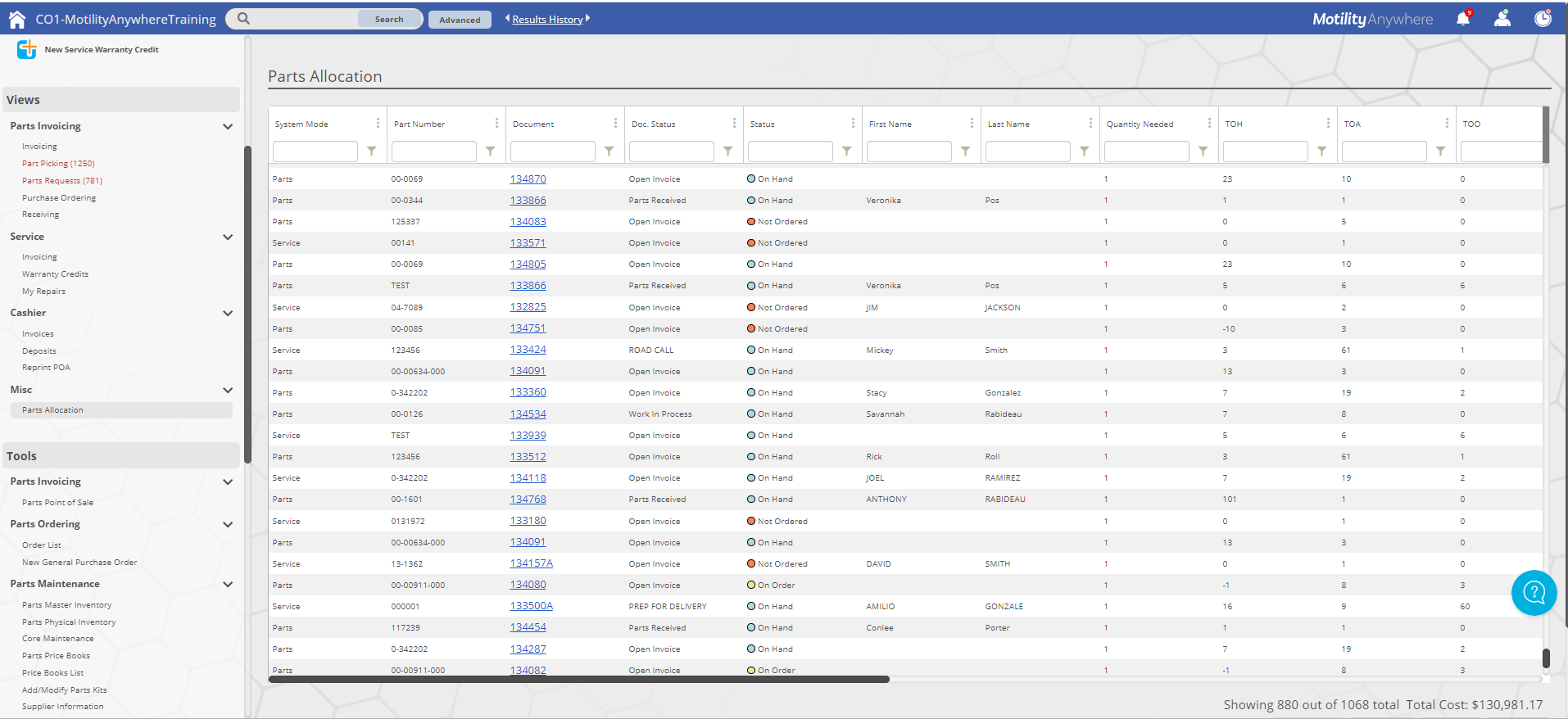Click the TOH filter funnel
Screen dimensions: 1568x719
pyautogui.click(x=1322, y=151)
